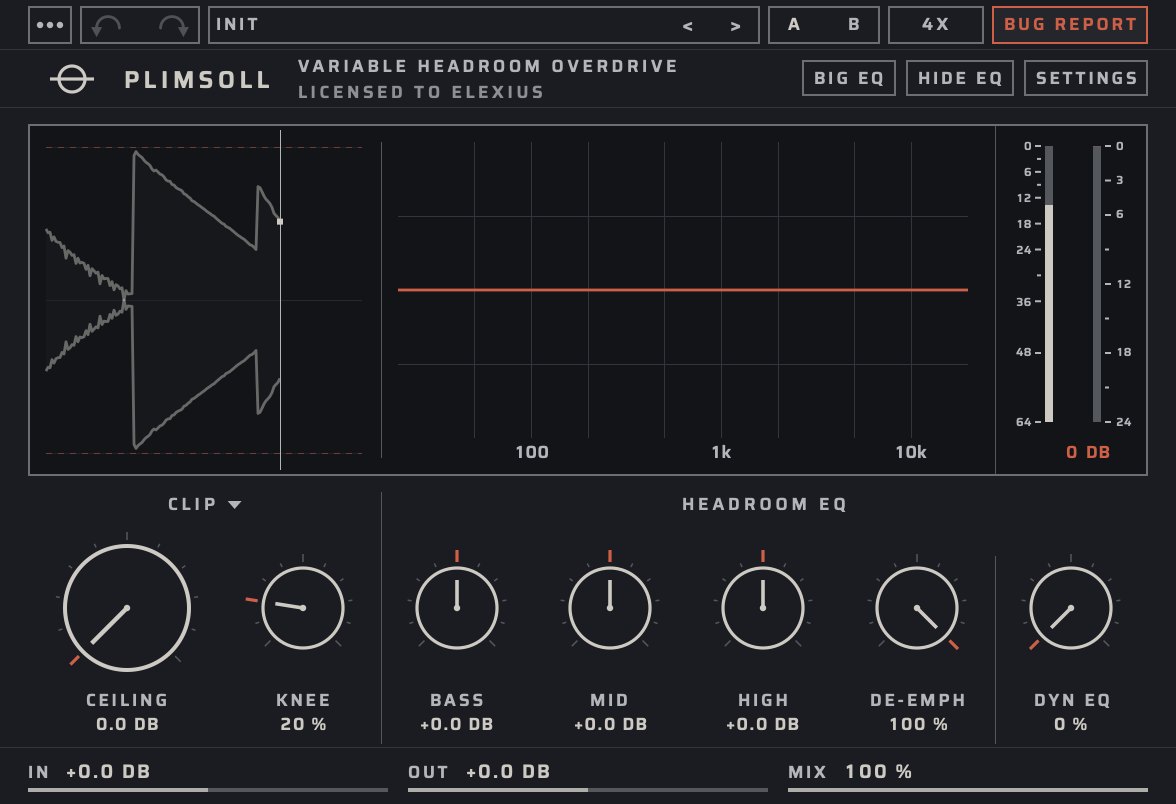Click the HEADROOM EQ heading

tap(764, 505)
